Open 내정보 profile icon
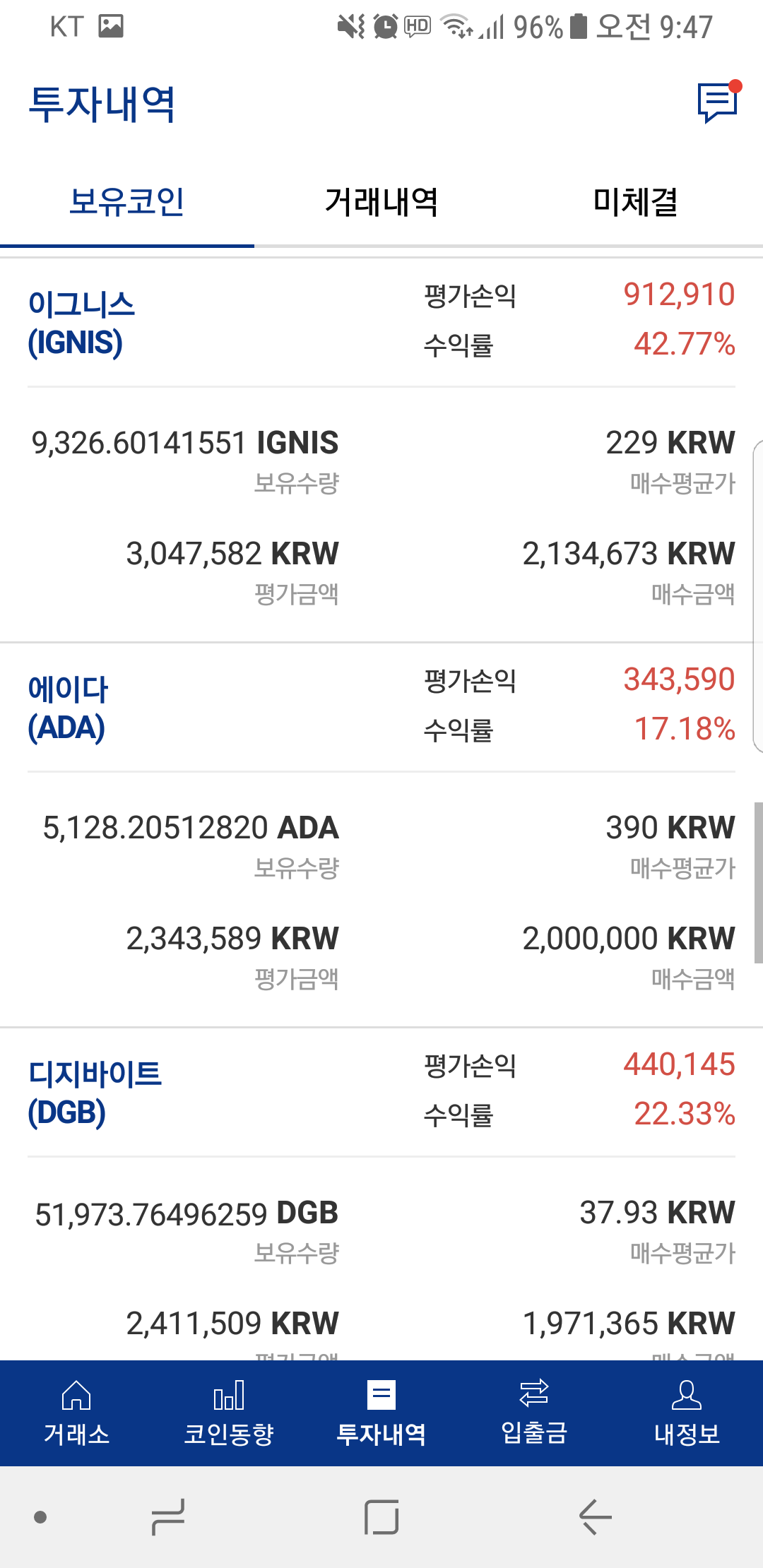 (x=686, y=1395)
